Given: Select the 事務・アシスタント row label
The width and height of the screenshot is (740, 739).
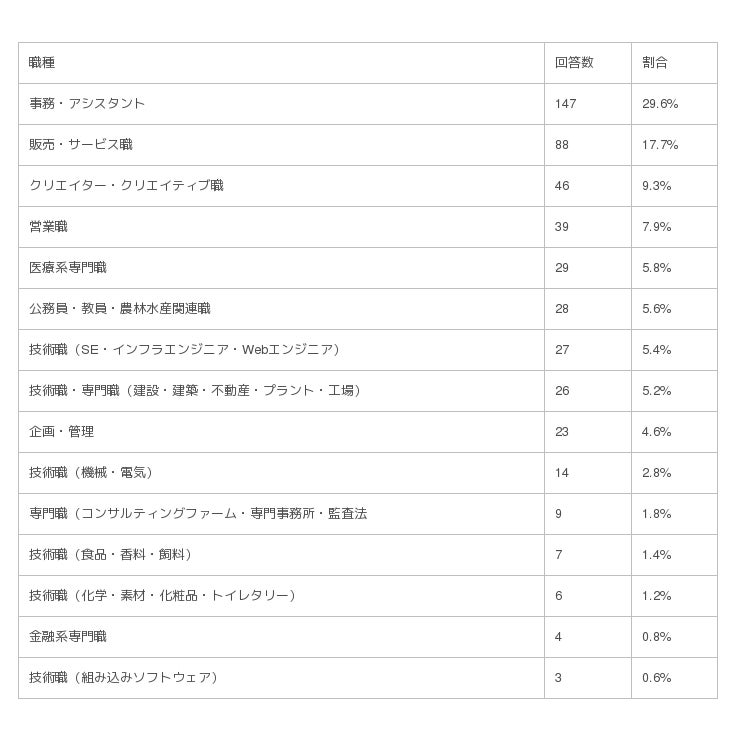Looking at the screenshot, I should [87, 104].
